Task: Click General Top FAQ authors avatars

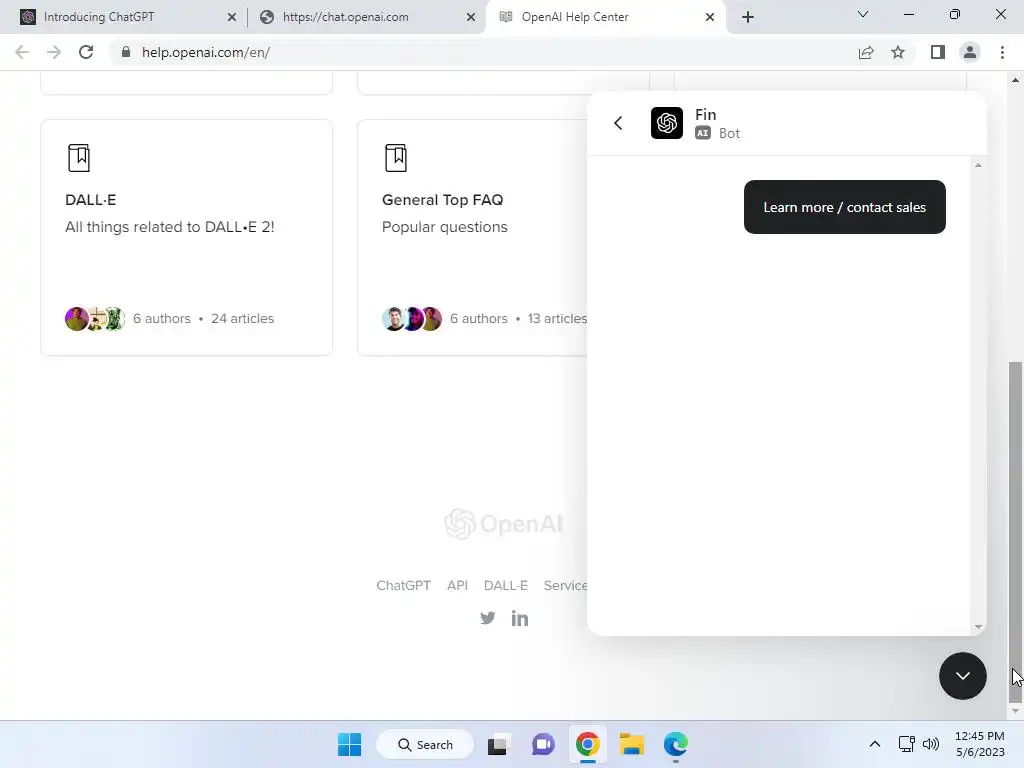Action: tap(412, 319)
